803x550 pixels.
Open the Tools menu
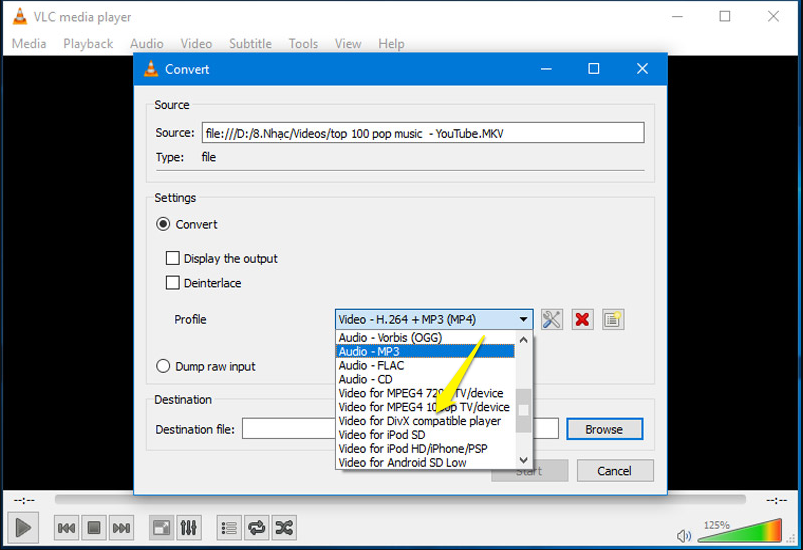pos(303,44)
